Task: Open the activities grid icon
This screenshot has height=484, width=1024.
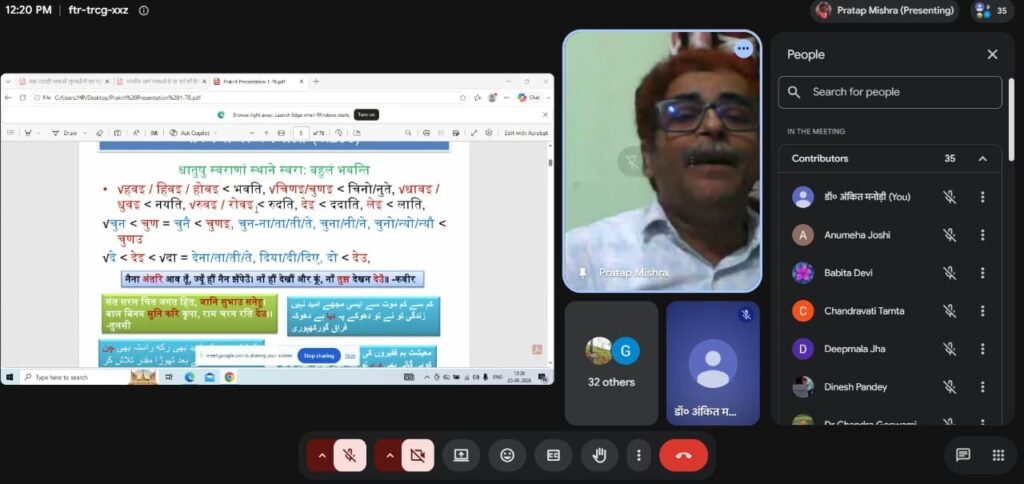Action: point(998,455)
